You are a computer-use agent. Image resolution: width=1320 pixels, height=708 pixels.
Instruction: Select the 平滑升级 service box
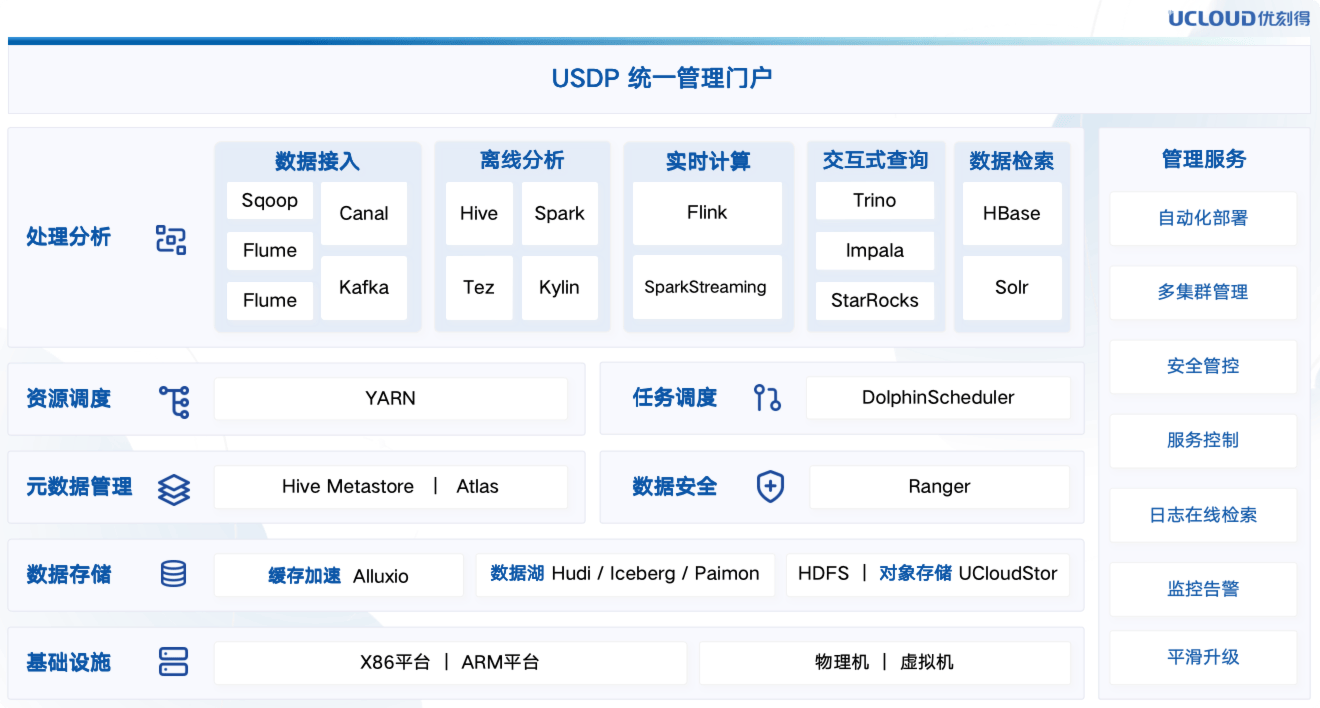(1203, 657)
